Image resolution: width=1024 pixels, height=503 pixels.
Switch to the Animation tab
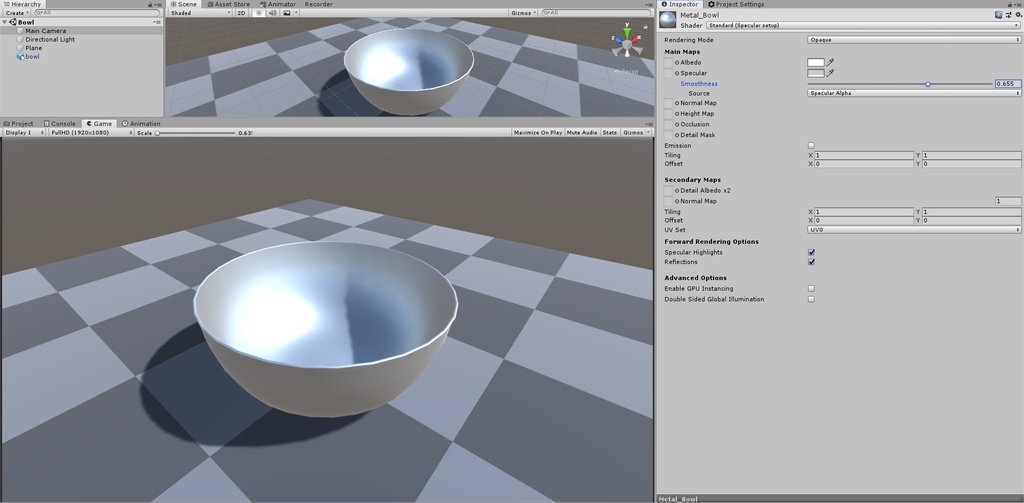(x=142, y=123)
